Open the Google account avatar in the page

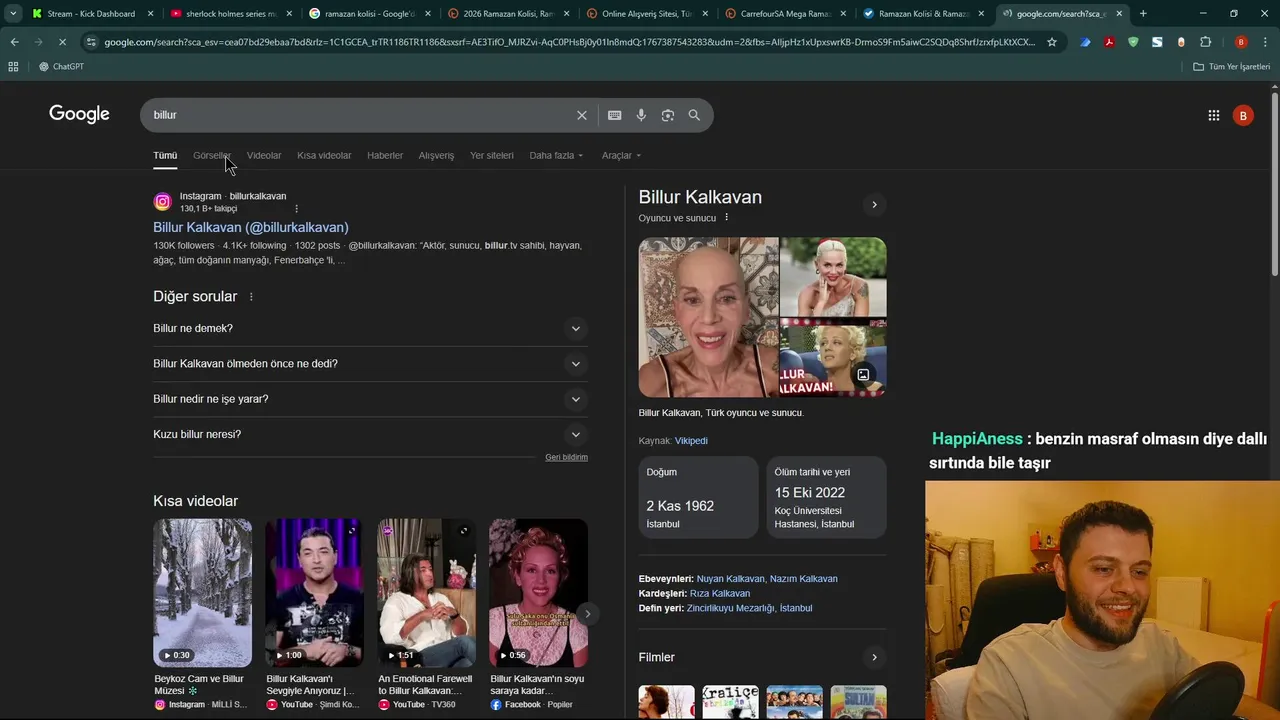point(1243,115)
